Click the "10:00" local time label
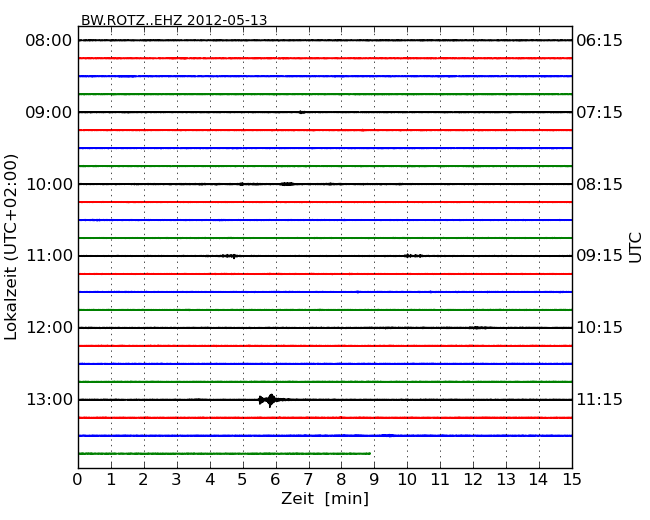The width and height of the screenshot is (650, 520). [x=49, y=184]
